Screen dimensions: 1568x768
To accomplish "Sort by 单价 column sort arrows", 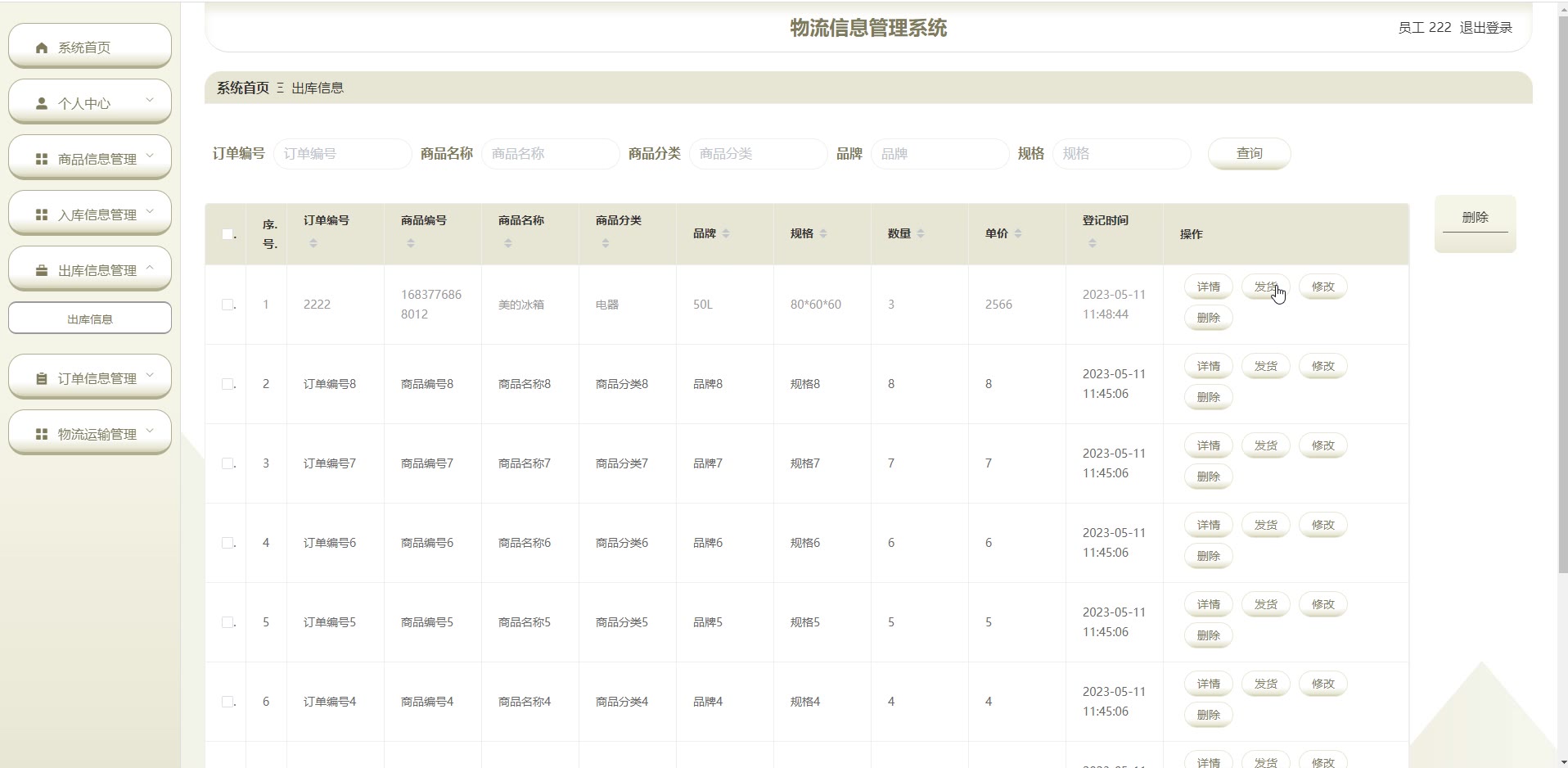I will coord(1018,233).
